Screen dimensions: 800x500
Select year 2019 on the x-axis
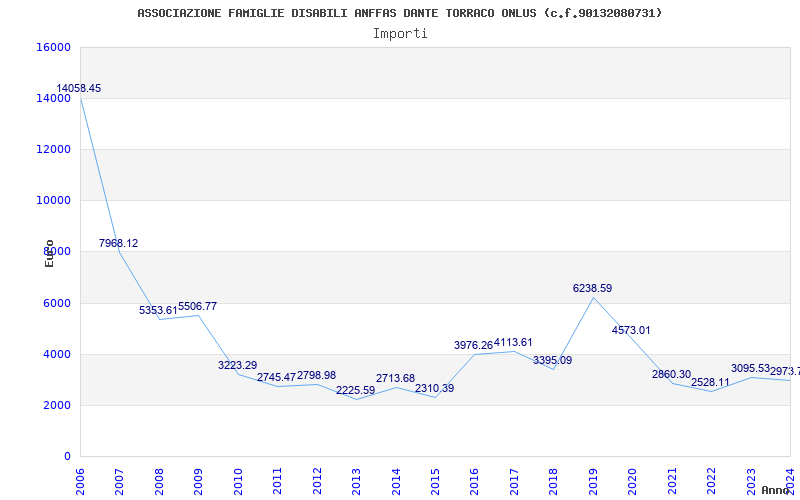[594, 479]
